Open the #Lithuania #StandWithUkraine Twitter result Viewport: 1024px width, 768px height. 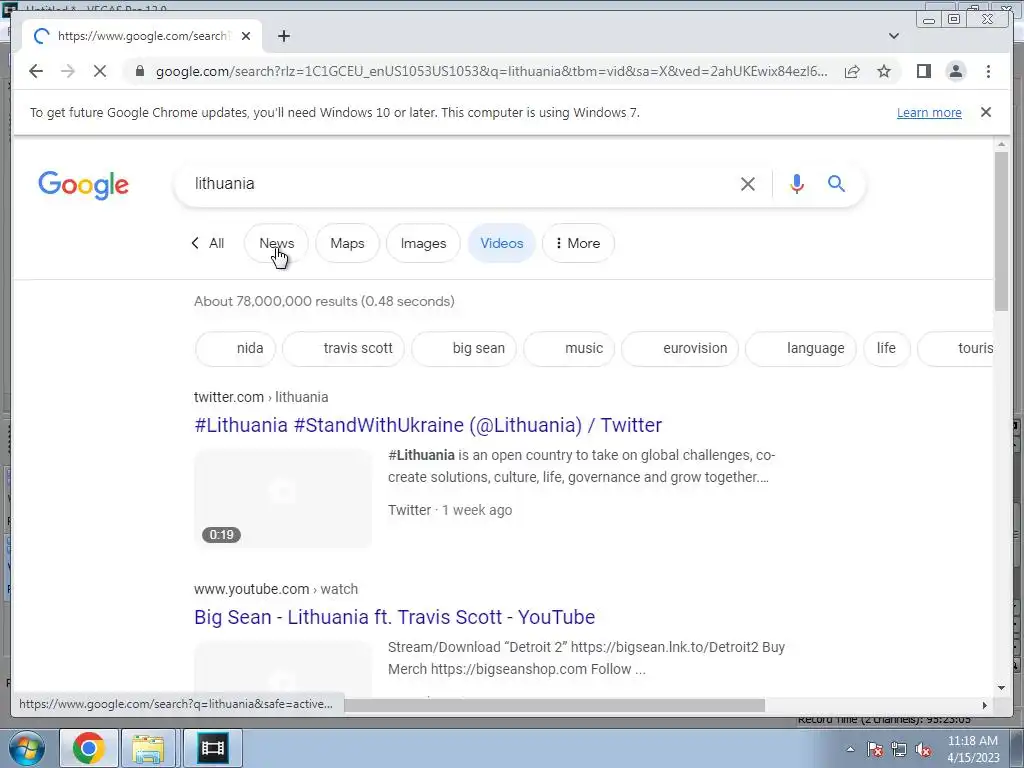[428, 425]
